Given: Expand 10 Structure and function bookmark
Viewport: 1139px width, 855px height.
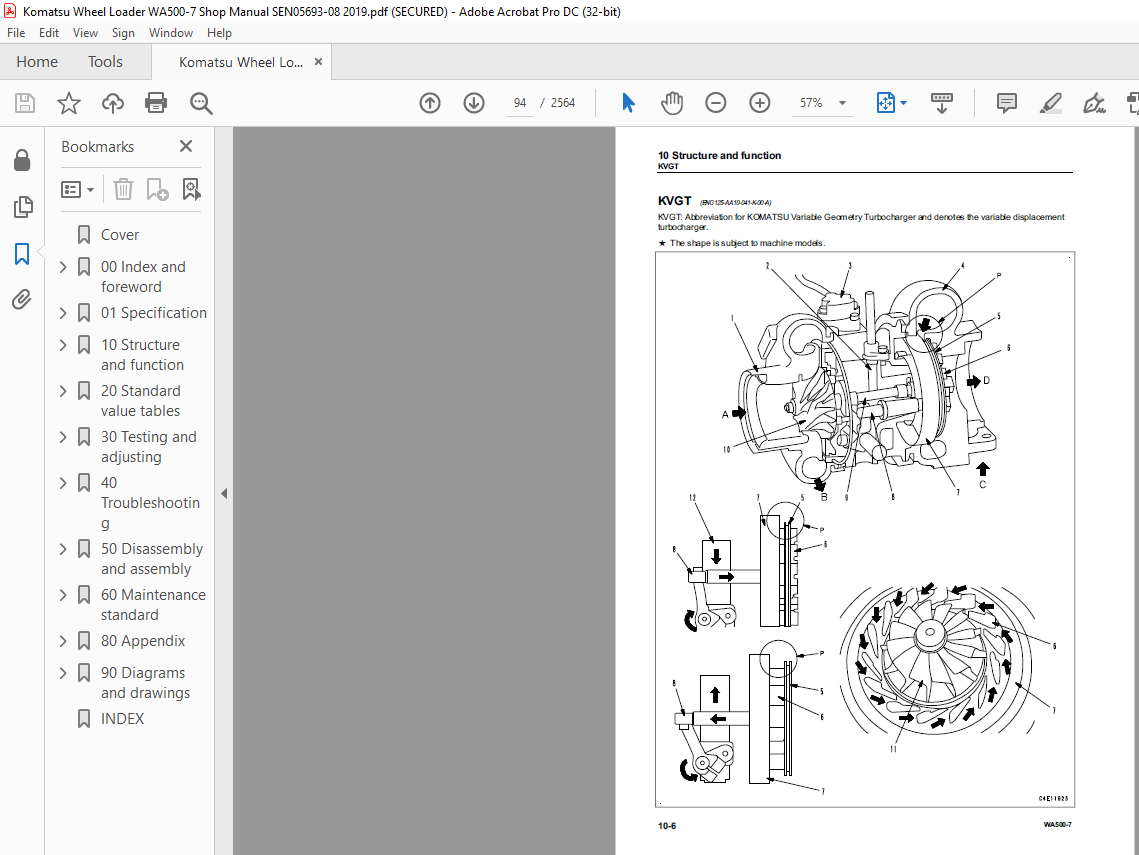Looking at the screenshot, I should pos(63,345).
